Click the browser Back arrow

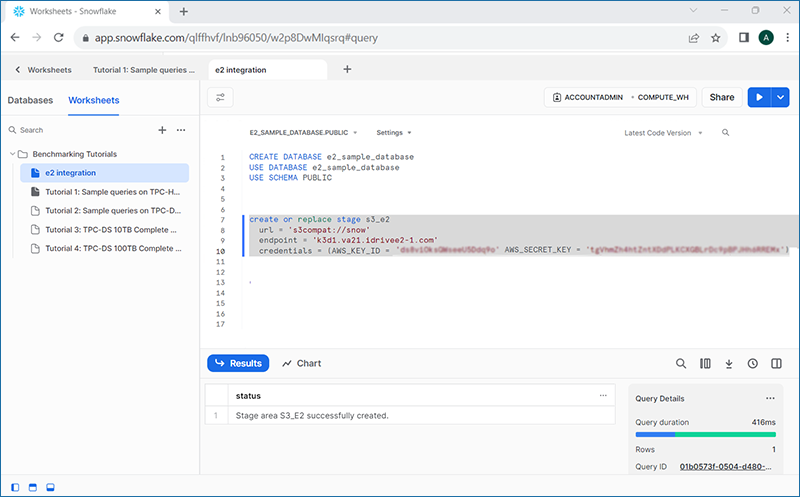tap(15, 37)
